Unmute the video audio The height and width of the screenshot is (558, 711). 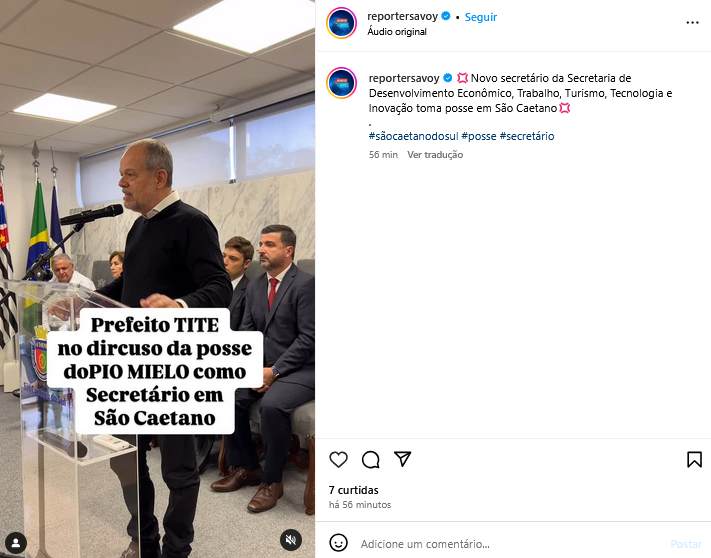pos(291,539)
